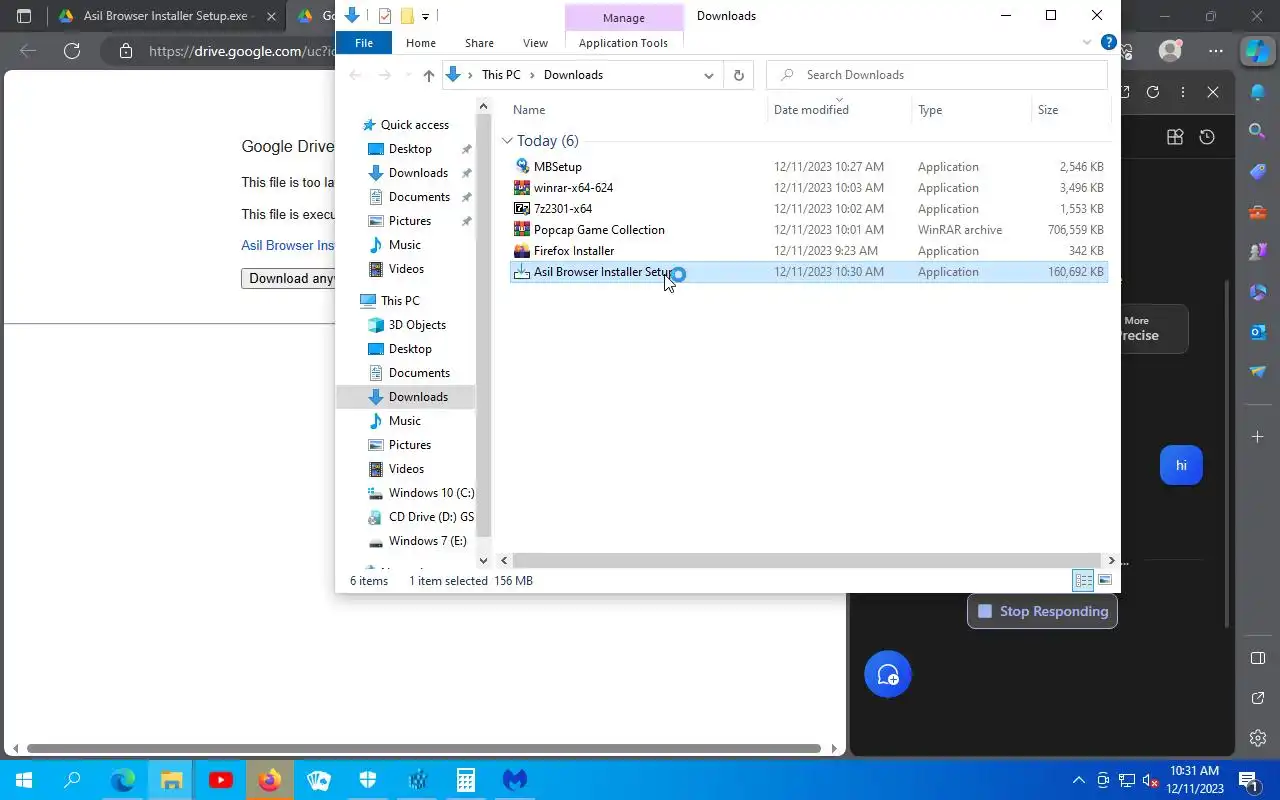Add a sidebar app with the plus icon
Image resolution: width=1280 pixels, height=800 pixels.
coord(1258,437)
